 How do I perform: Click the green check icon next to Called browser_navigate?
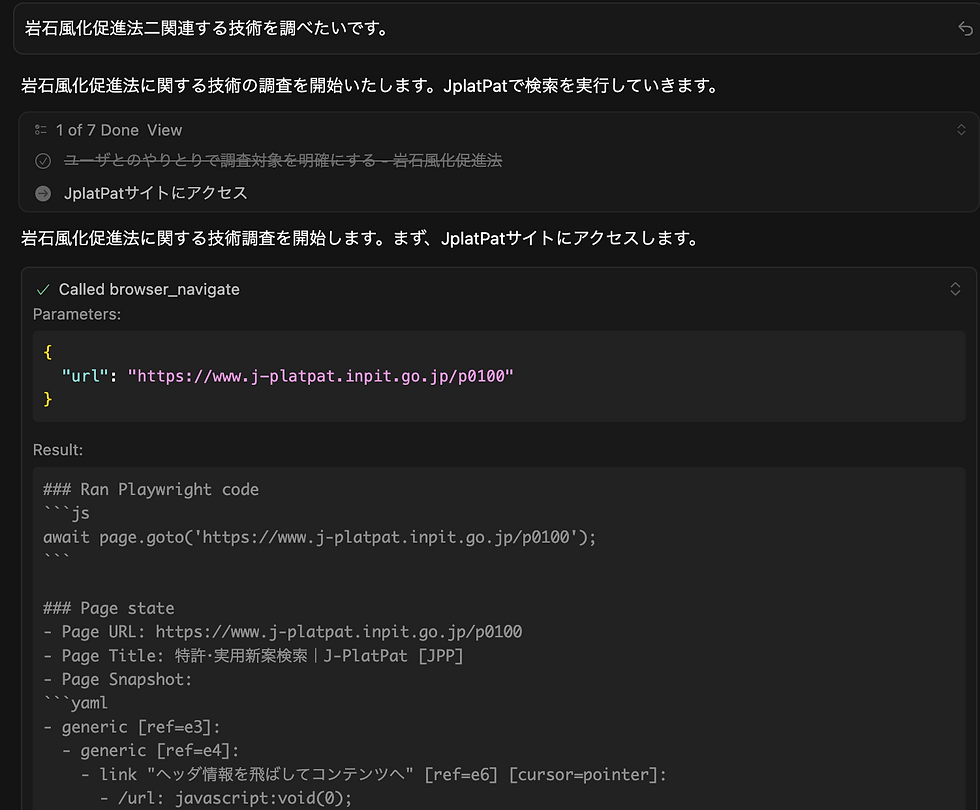pyautogui.click(x=42, y=289)
